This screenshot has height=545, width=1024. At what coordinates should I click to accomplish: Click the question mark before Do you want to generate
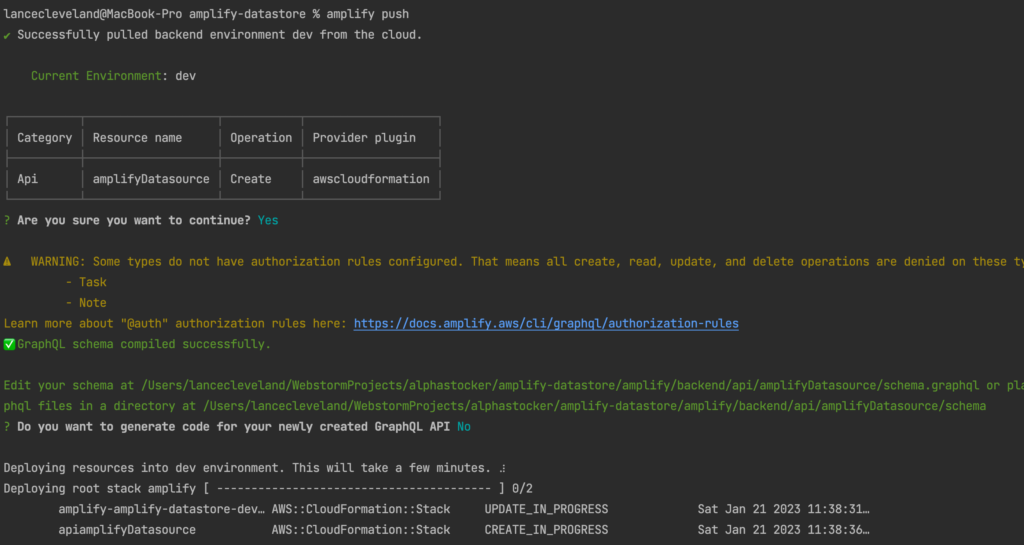coord(7,427)
